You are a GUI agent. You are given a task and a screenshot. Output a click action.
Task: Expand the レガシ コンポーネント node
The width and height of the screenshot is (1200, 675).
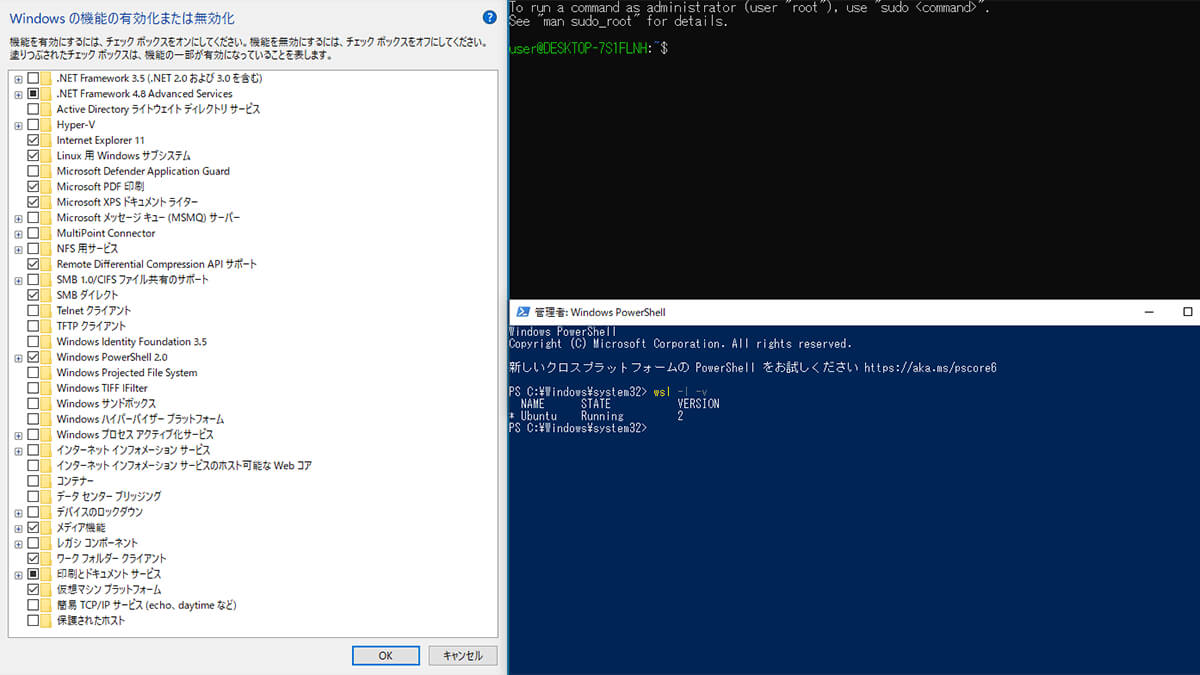coord(18,543)
